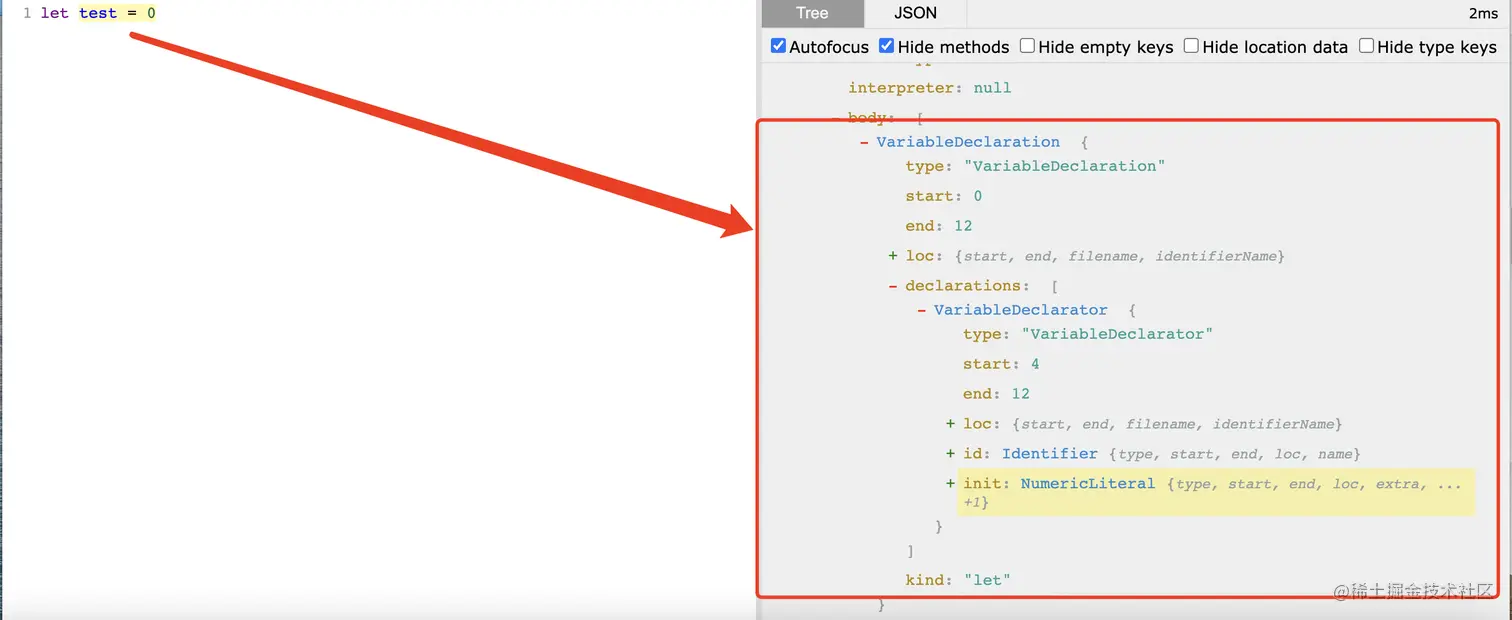Click the VariableDeclarator node name

(1021, 310)
